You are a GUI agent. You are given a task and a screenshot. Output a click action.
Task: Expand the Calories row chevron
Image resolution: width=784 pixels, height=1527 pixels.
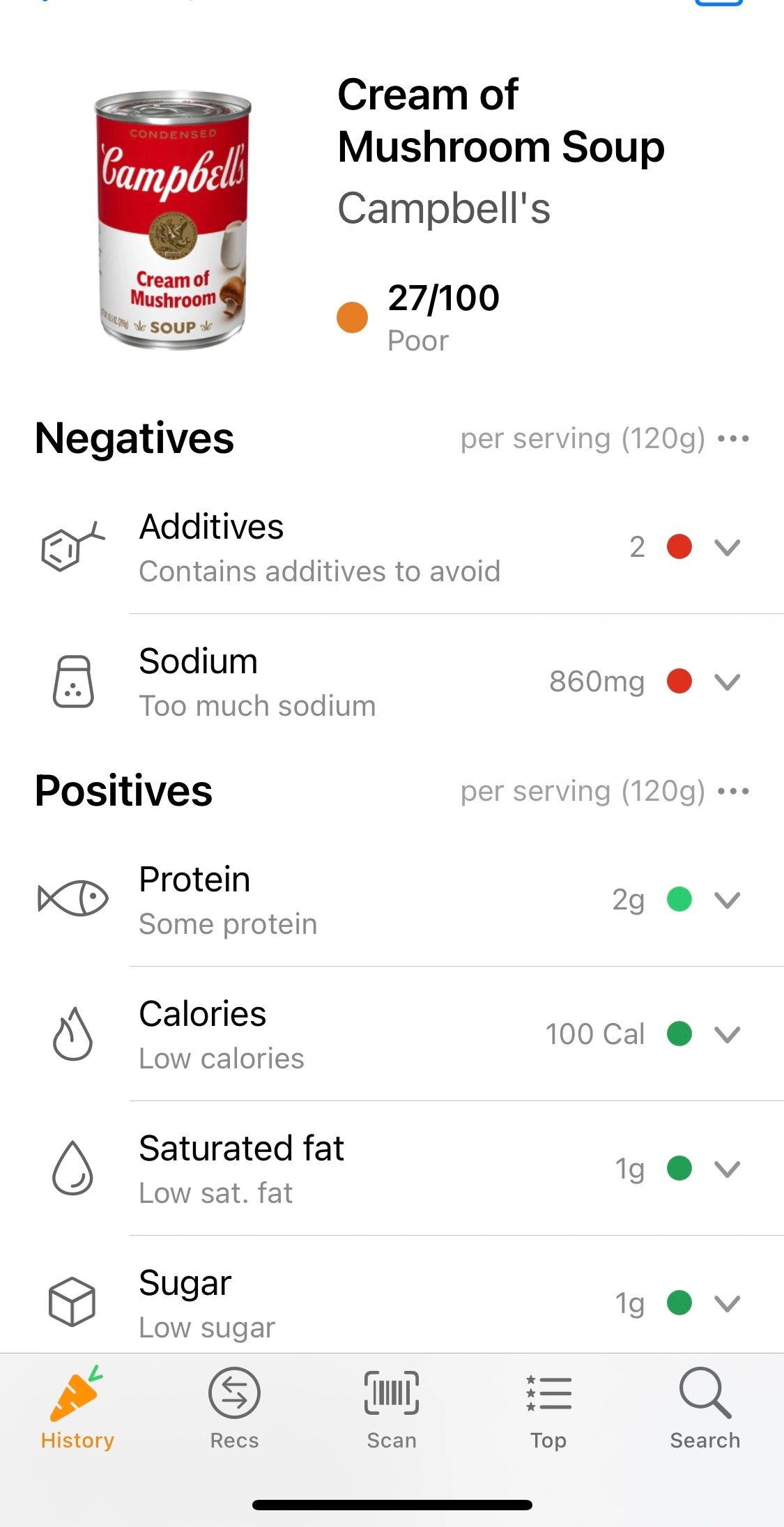point(727,1034)
